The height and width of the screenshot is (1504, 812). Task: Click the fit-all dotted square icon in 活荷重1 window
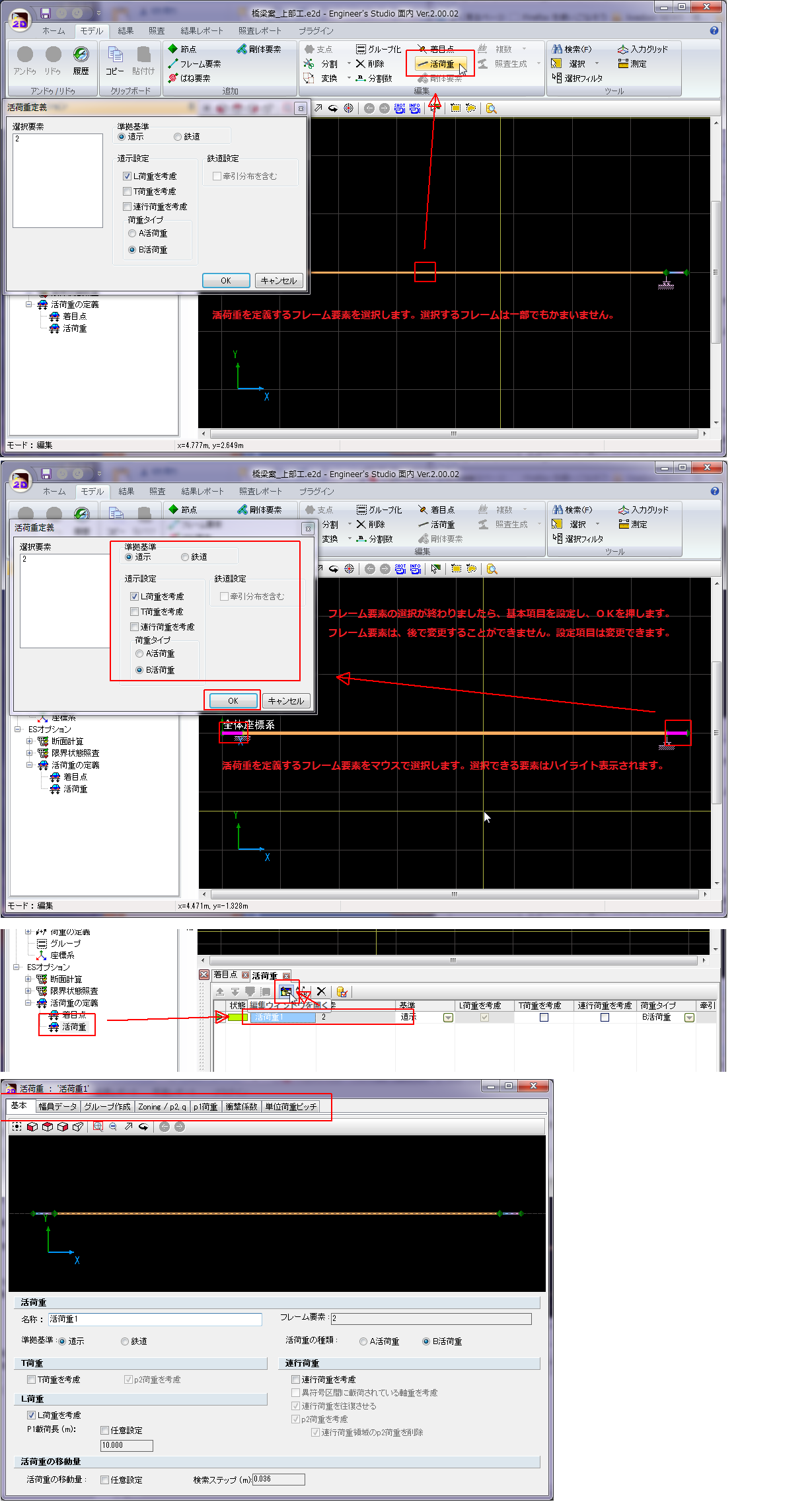tap(17, 1127)
